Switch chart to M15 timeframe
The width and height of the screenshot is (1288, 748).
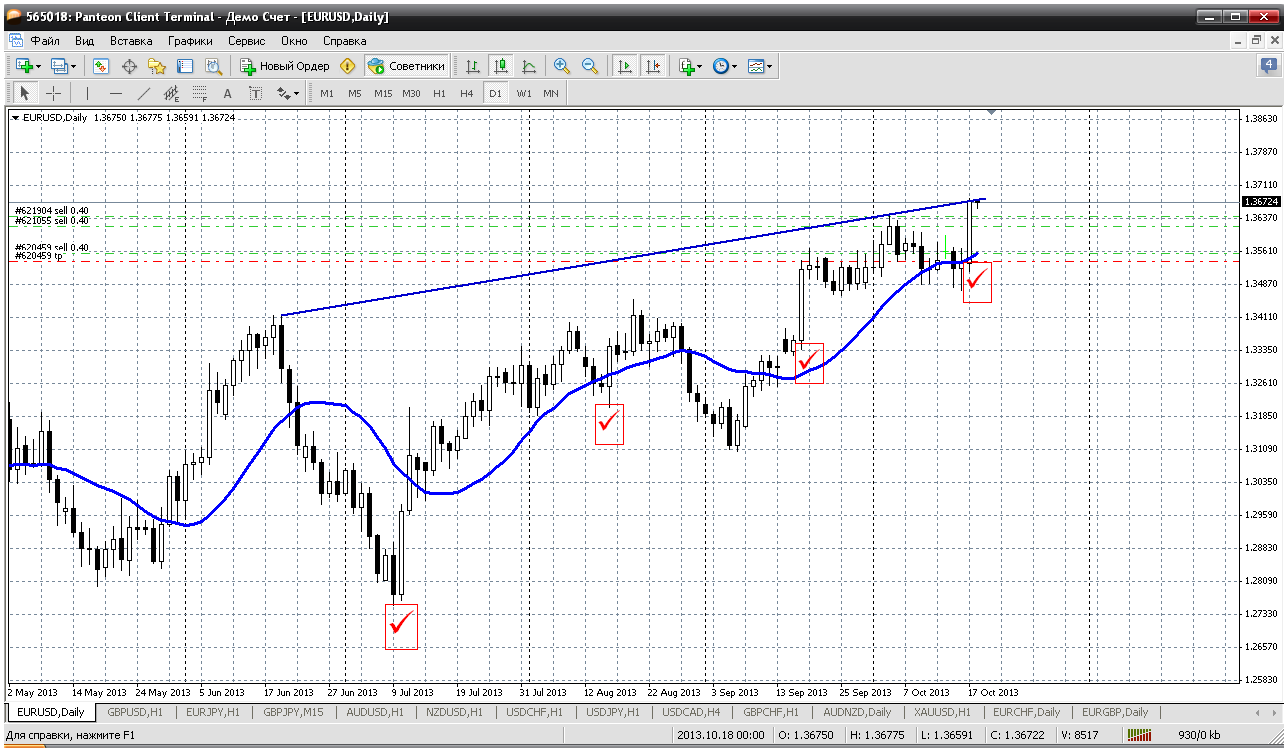(383, 93)
